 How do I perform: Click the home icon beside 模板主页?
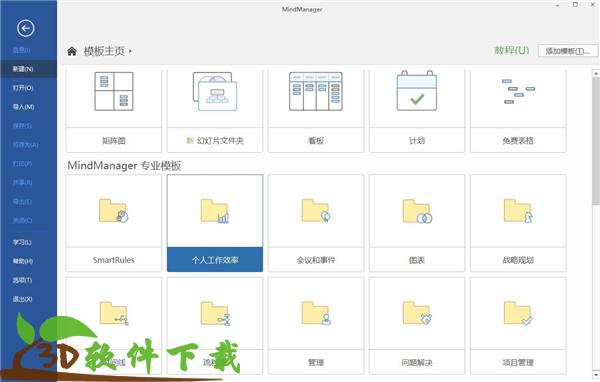click(72, 51)
